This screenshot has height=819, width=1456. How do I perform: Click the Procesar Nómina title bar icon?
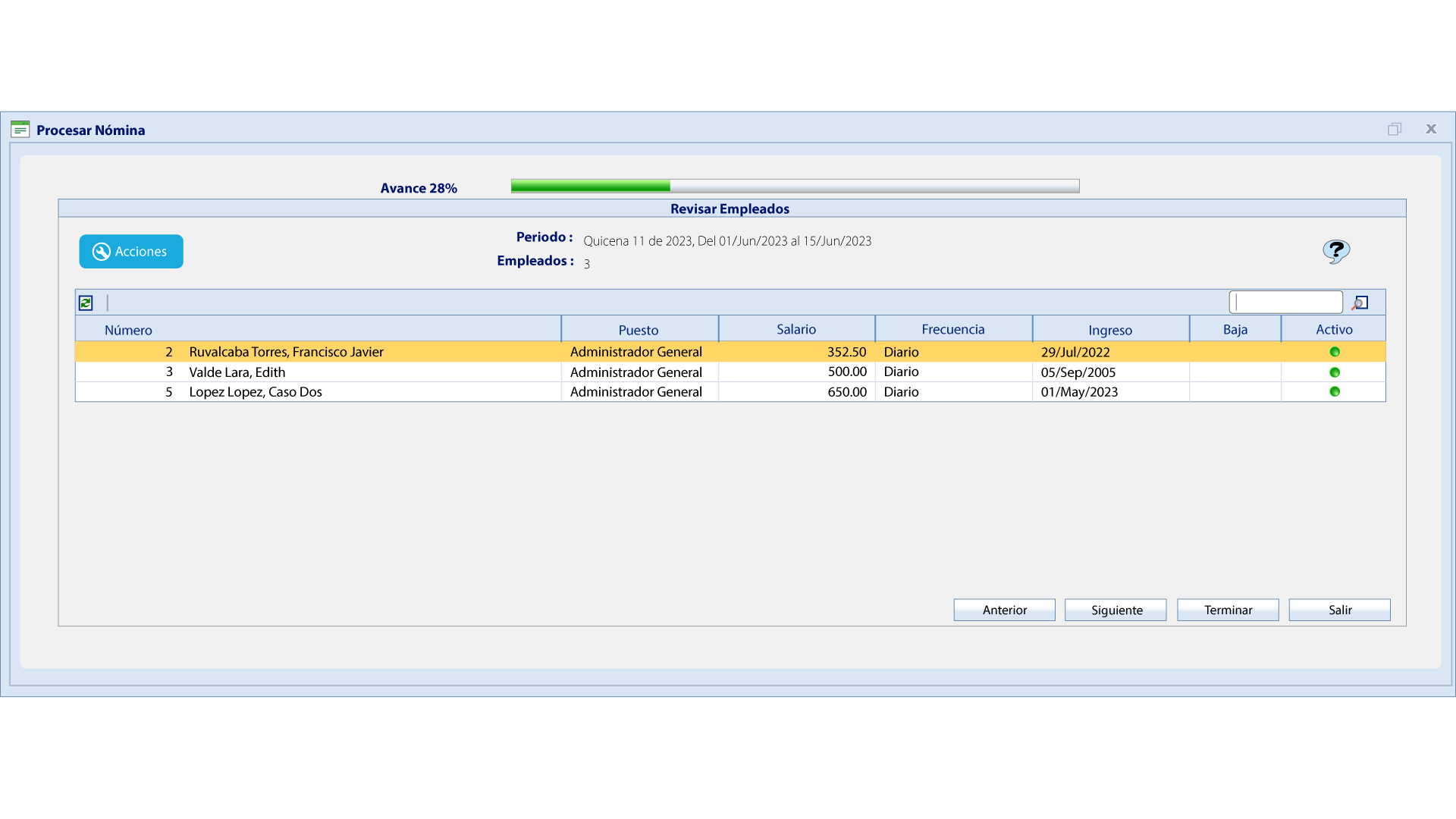click(20, 129)
